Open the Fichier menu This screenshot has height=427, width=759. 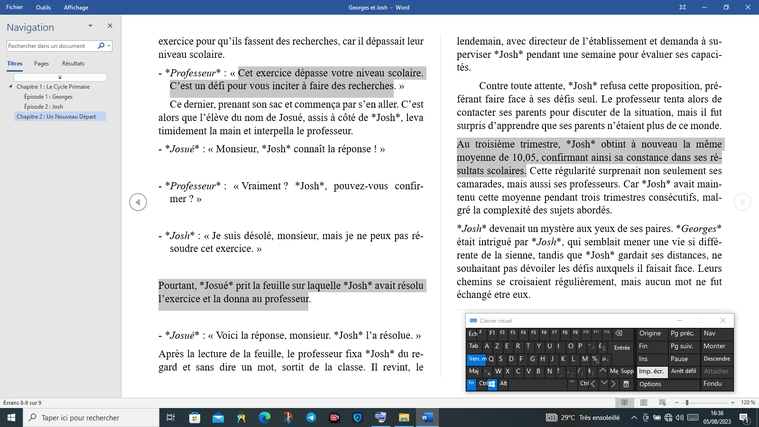point(15,7)
